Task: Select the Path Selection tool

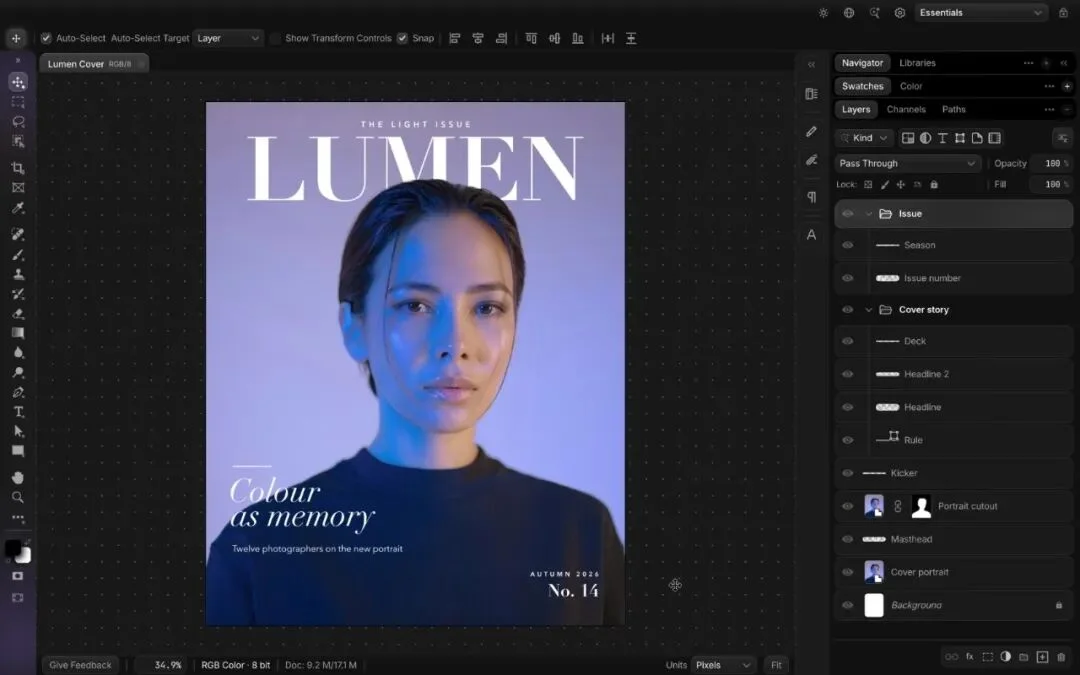Action: (x=18, y=431)
